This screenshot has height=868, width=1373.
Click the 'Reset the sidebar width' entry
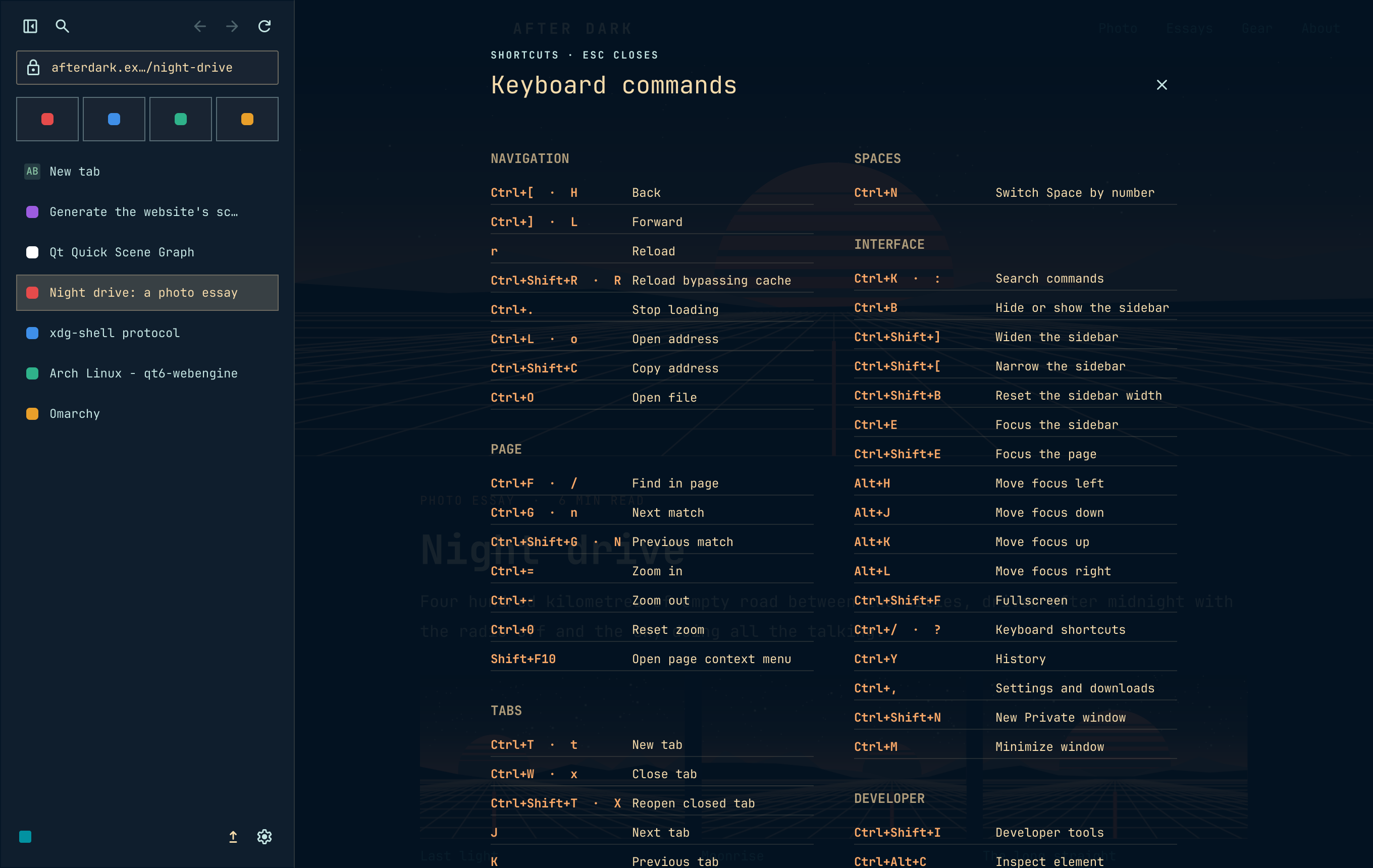point(1015,396)
